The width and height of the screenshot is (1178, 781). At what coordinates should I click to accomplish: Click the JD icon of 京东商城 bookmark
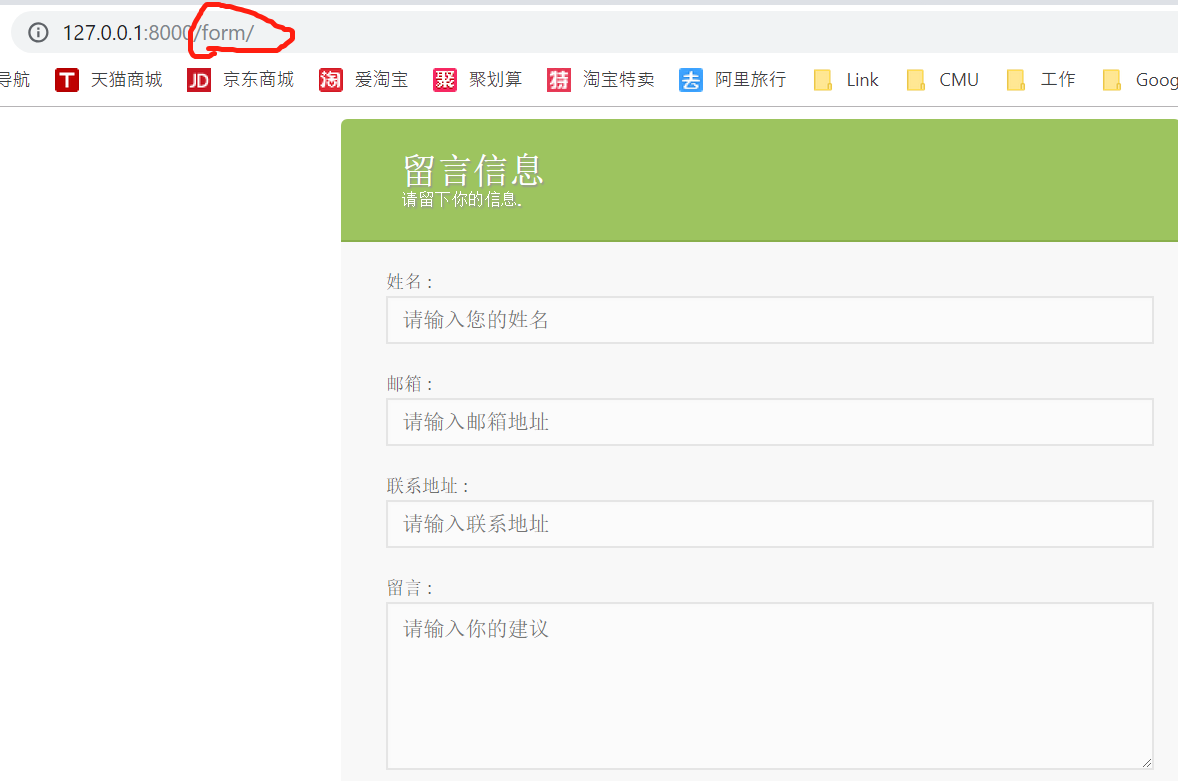198,80
